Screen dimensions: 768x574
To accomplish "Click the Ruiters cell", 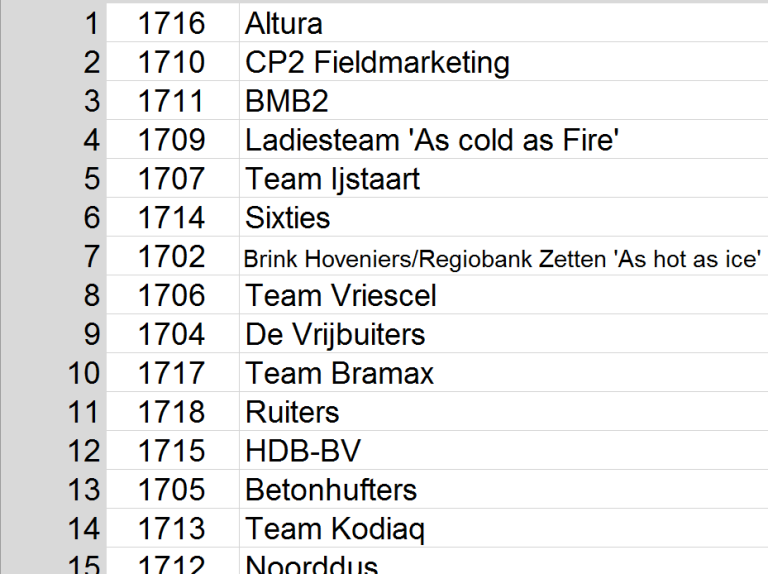I will point(292,412).
